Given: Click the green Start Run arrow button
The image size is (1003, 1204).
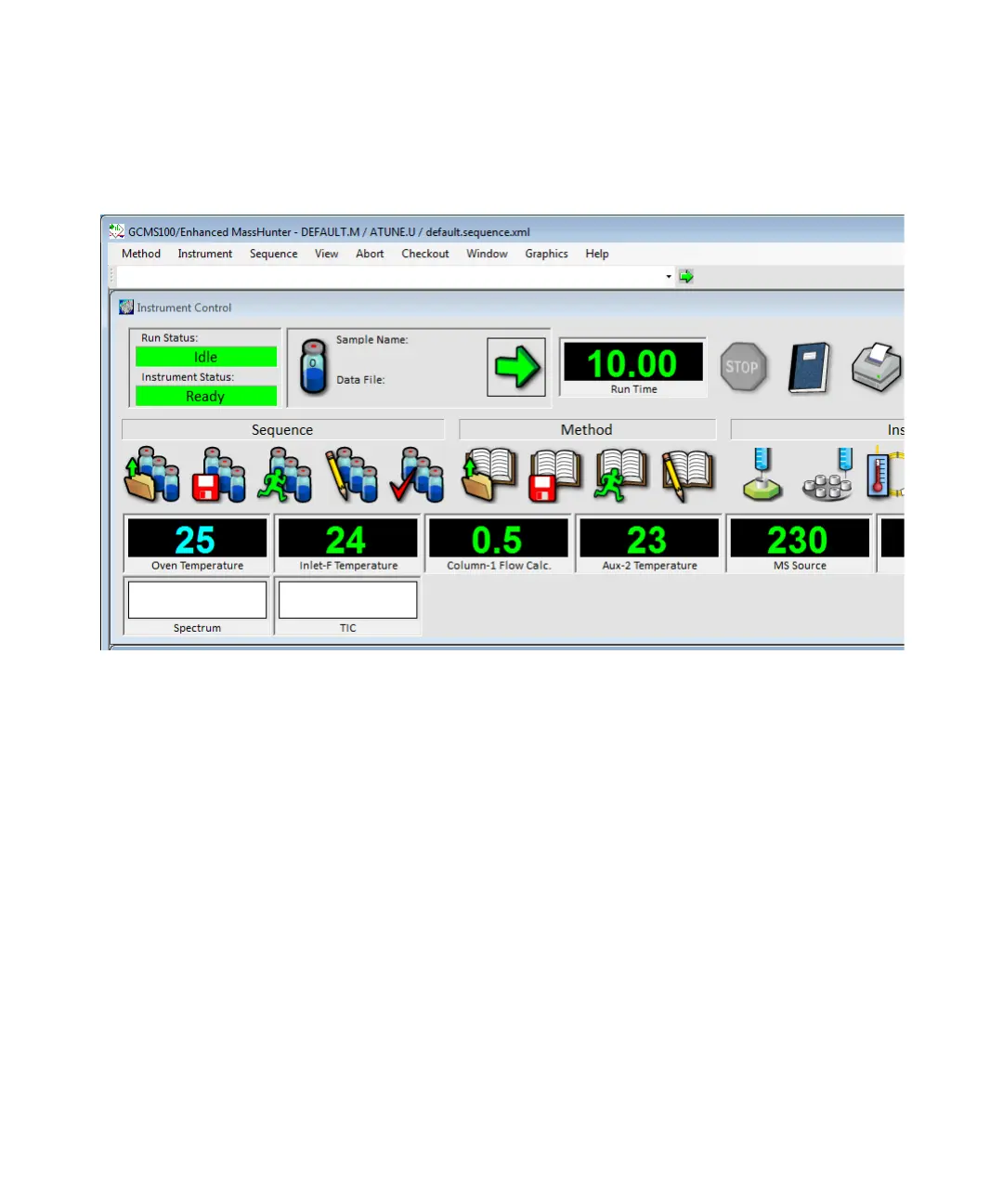Looking at the screenshot, I should (x=516, y=367).
